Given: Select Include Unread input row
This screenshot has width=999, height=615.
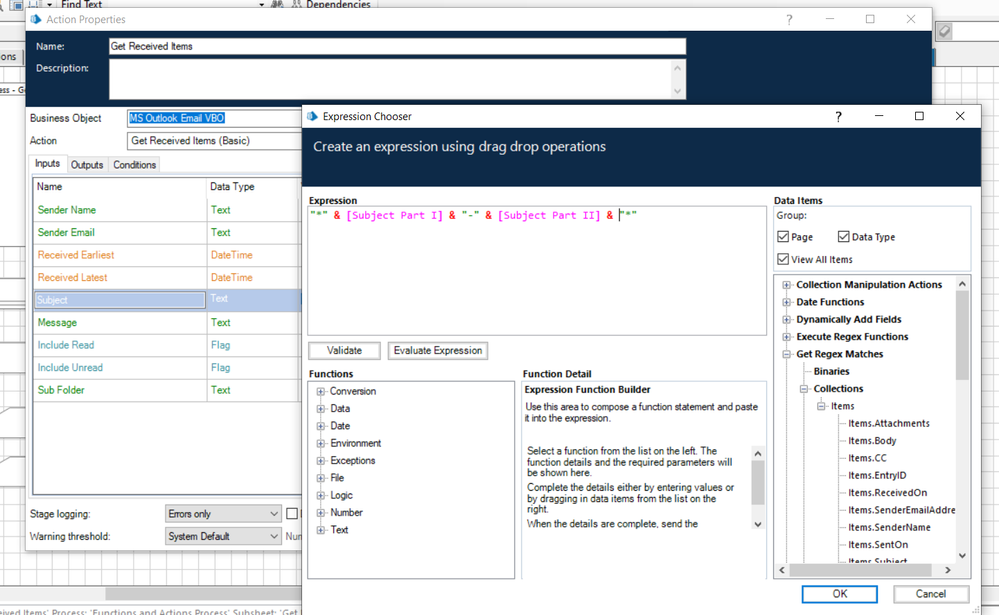Looking at the screenshot, I should click(166, 368).
